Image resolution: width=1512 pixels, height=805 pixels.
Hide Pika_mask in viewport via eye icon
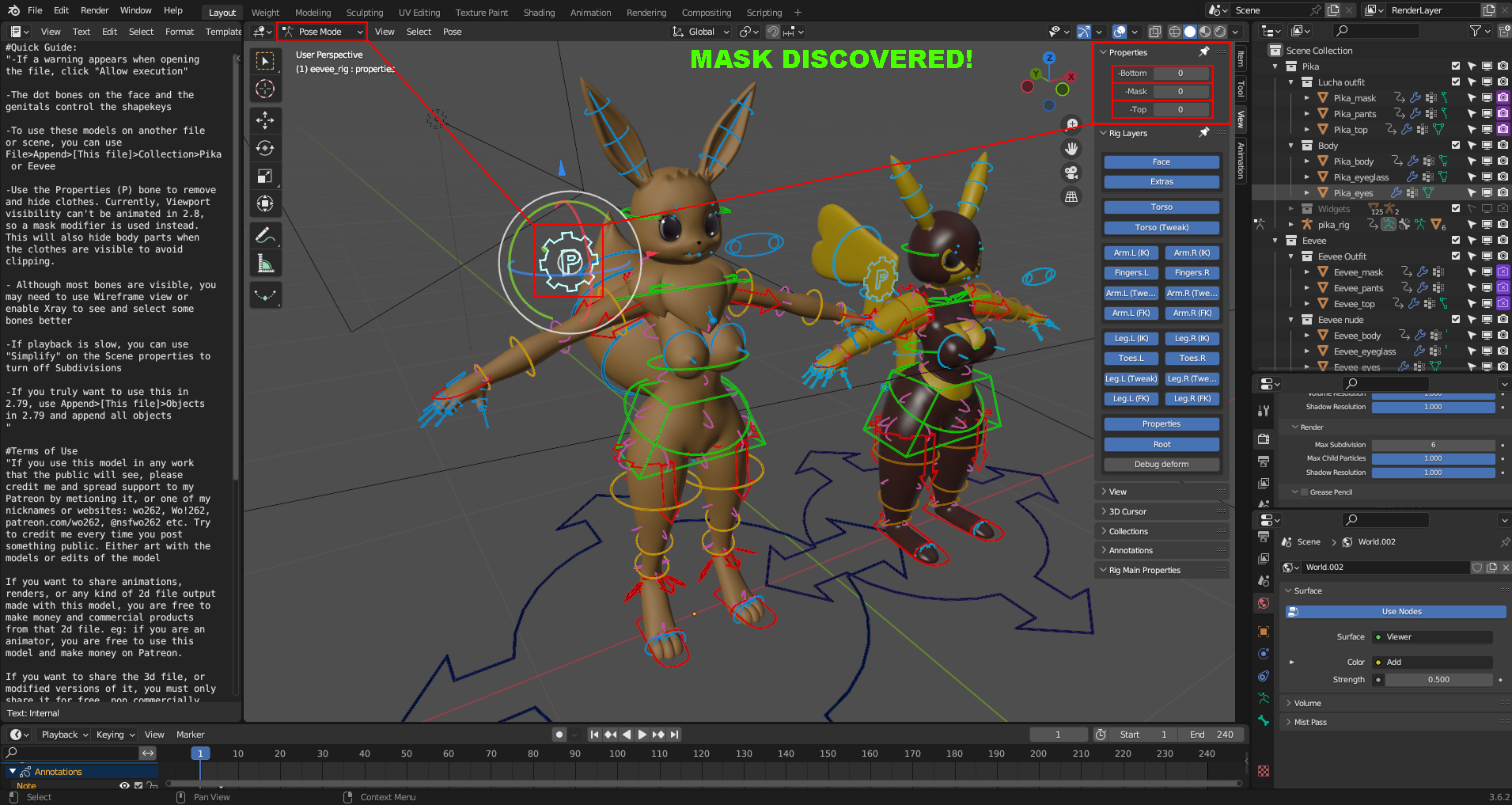tap(1487, 97)
